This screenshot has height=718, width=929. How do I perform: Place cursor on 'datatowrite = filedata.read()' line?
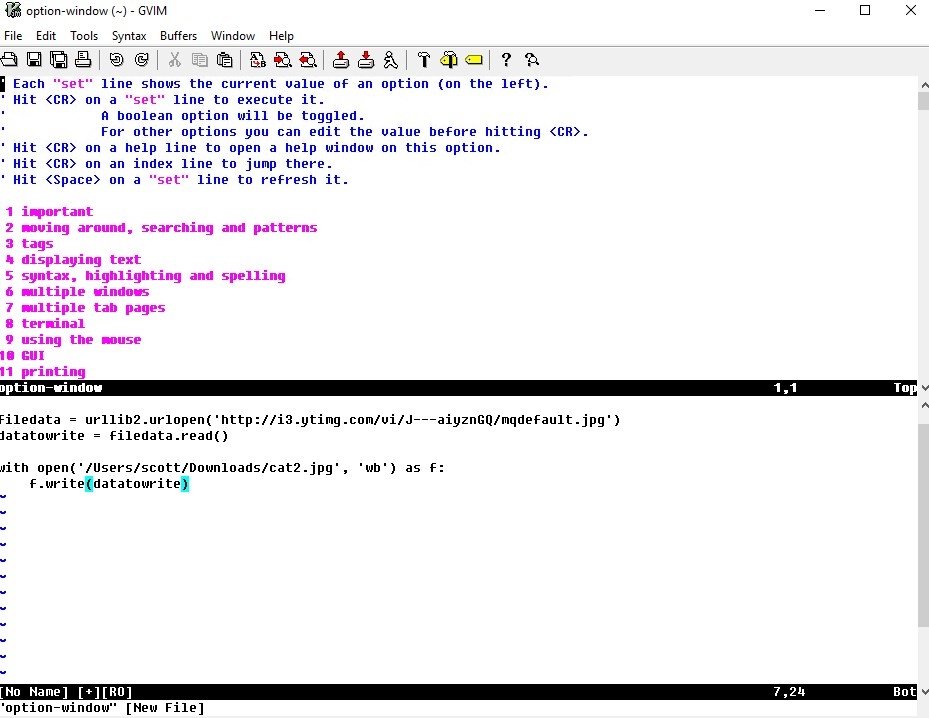point(114,435)
